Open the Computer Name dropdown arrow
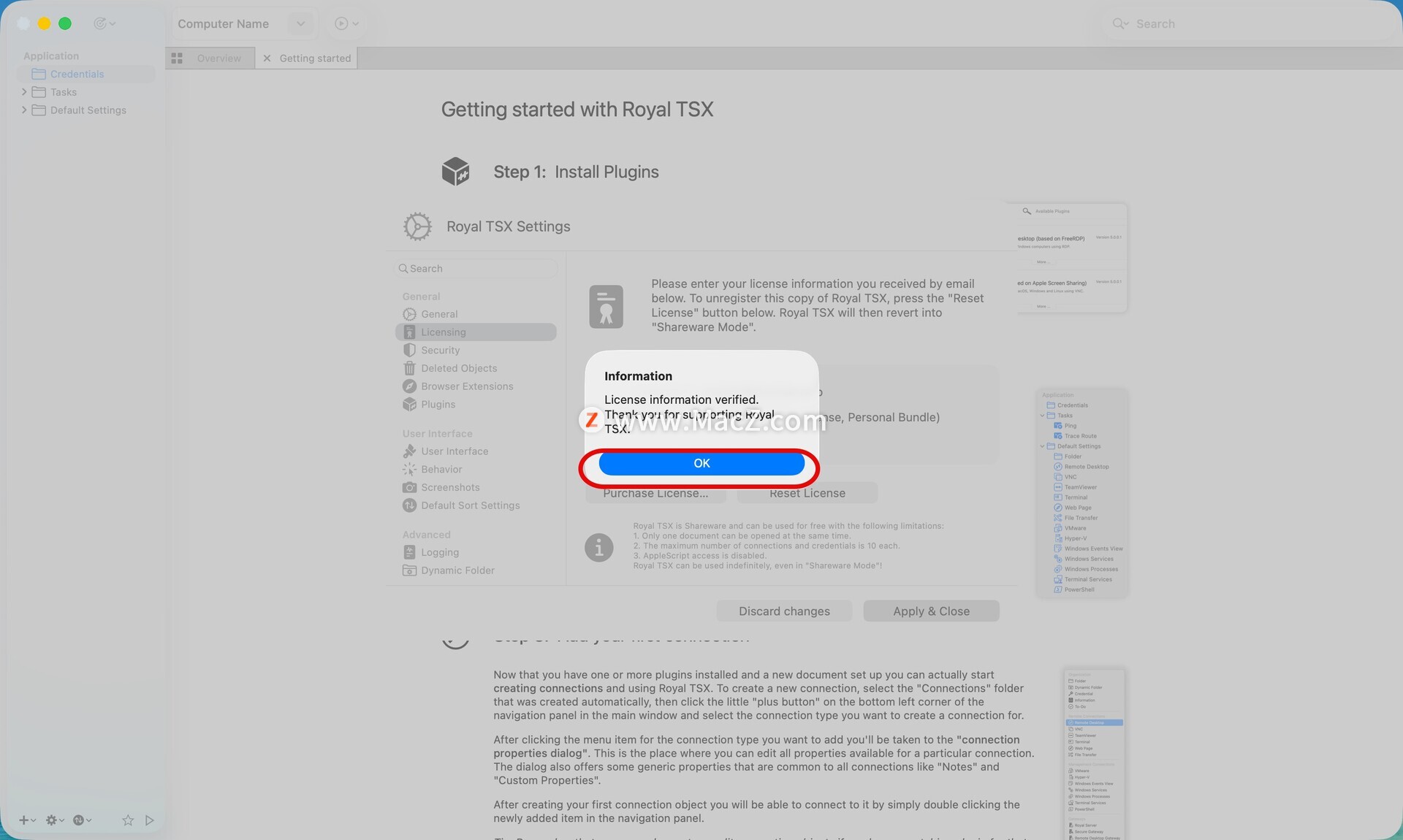 tap(300, 23)
